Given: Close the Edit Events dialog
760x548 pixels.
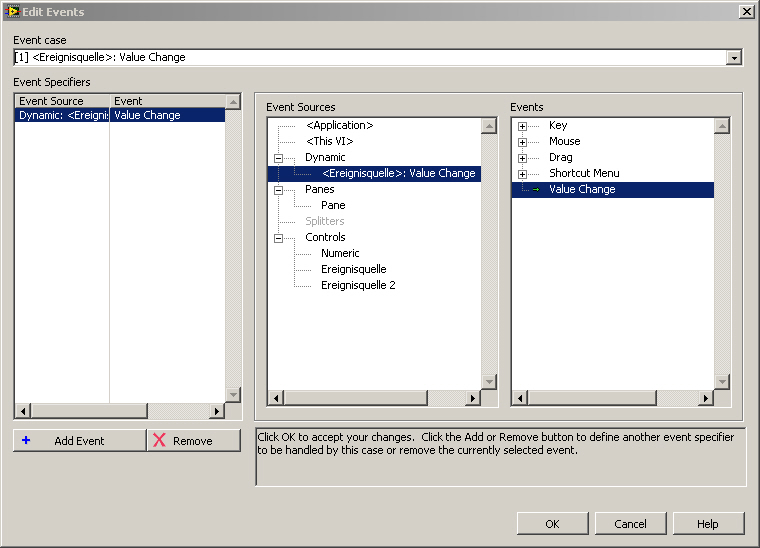Looking at the screenshot, I should pos(747,12).
